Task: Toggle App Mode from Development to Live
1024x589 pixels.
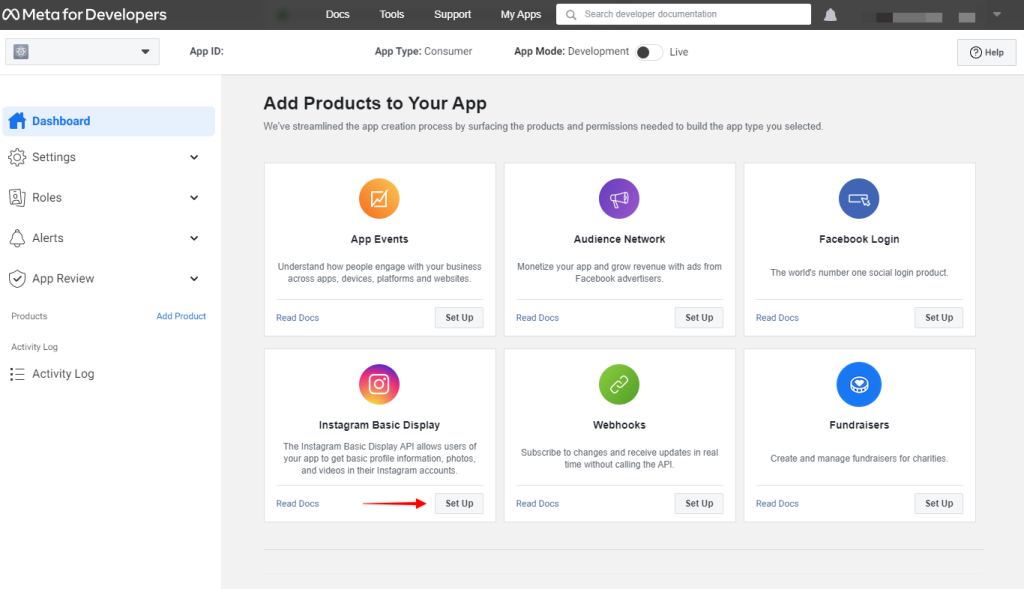Action: coord(649,52)
